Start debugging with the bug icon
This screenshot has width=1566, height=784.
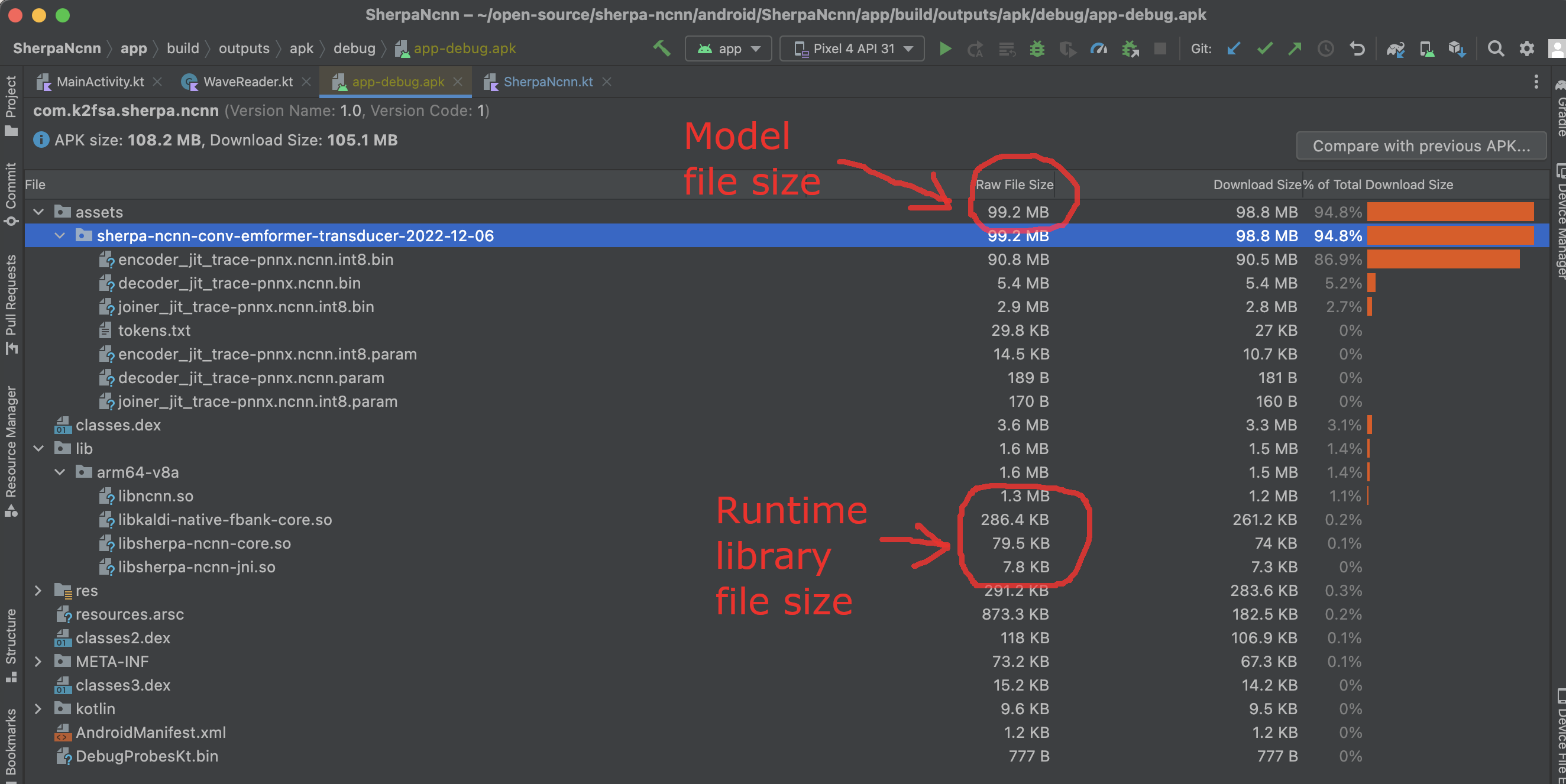tap(1037, 48)
